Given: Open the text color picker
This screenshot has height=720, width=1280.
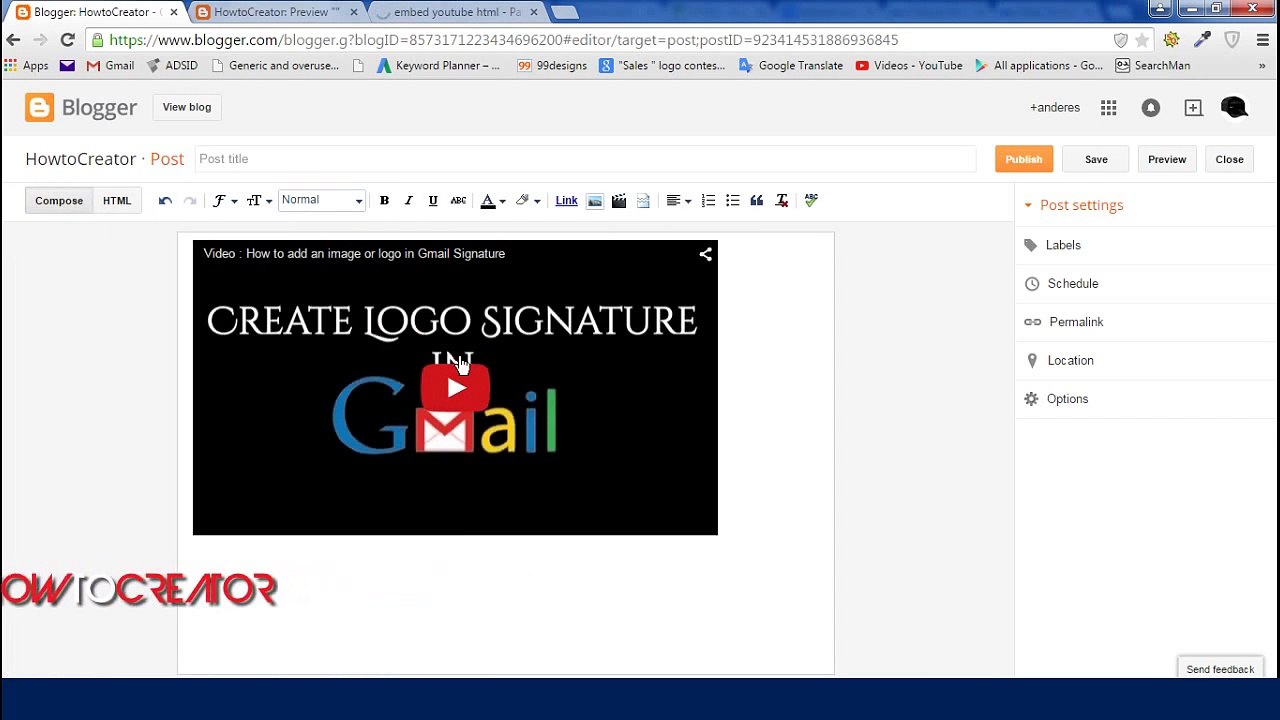Looking at the screenshot, I should [493, 201].
